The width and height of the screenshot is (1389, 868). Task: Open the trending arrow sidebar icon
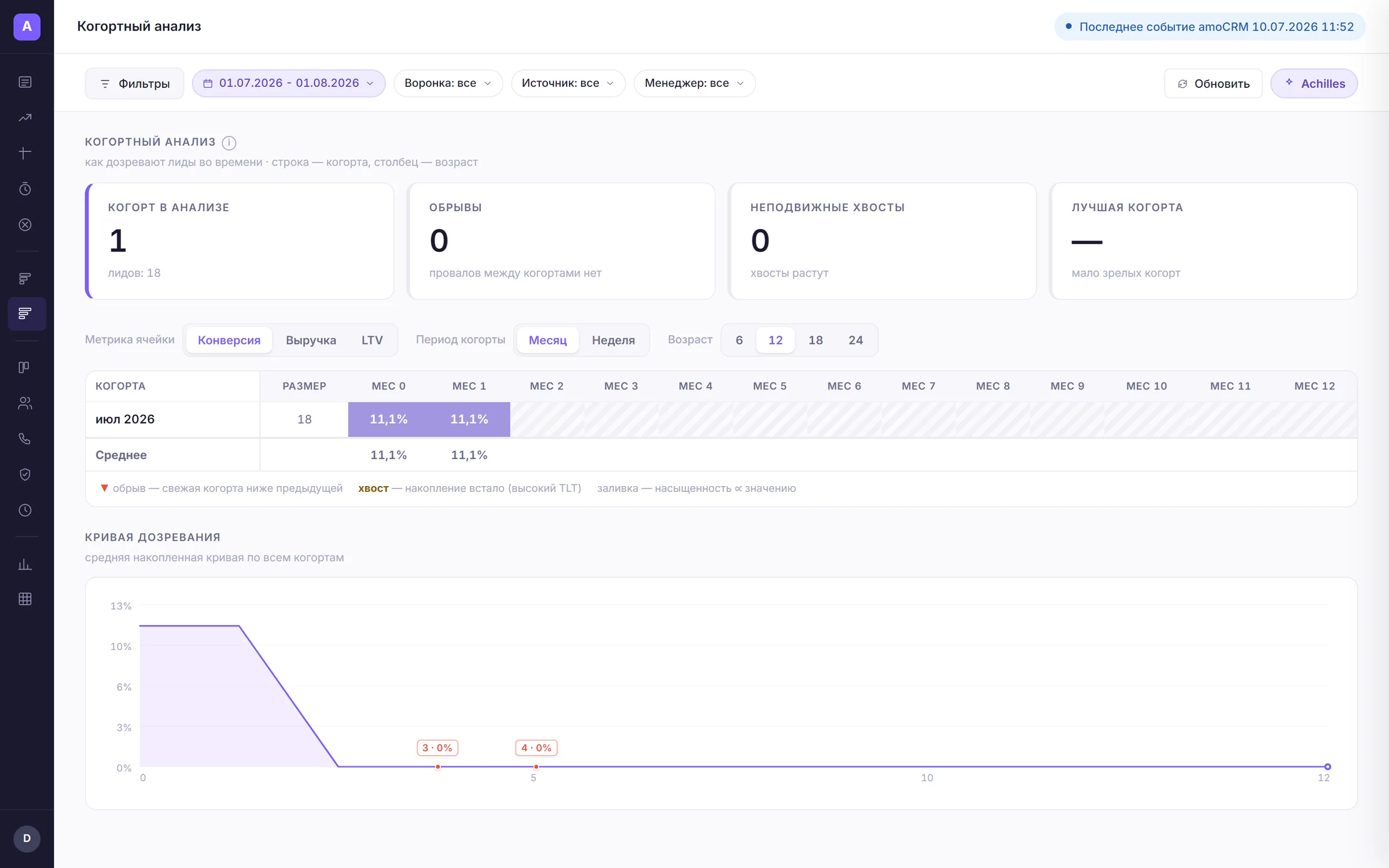[25, 117]
